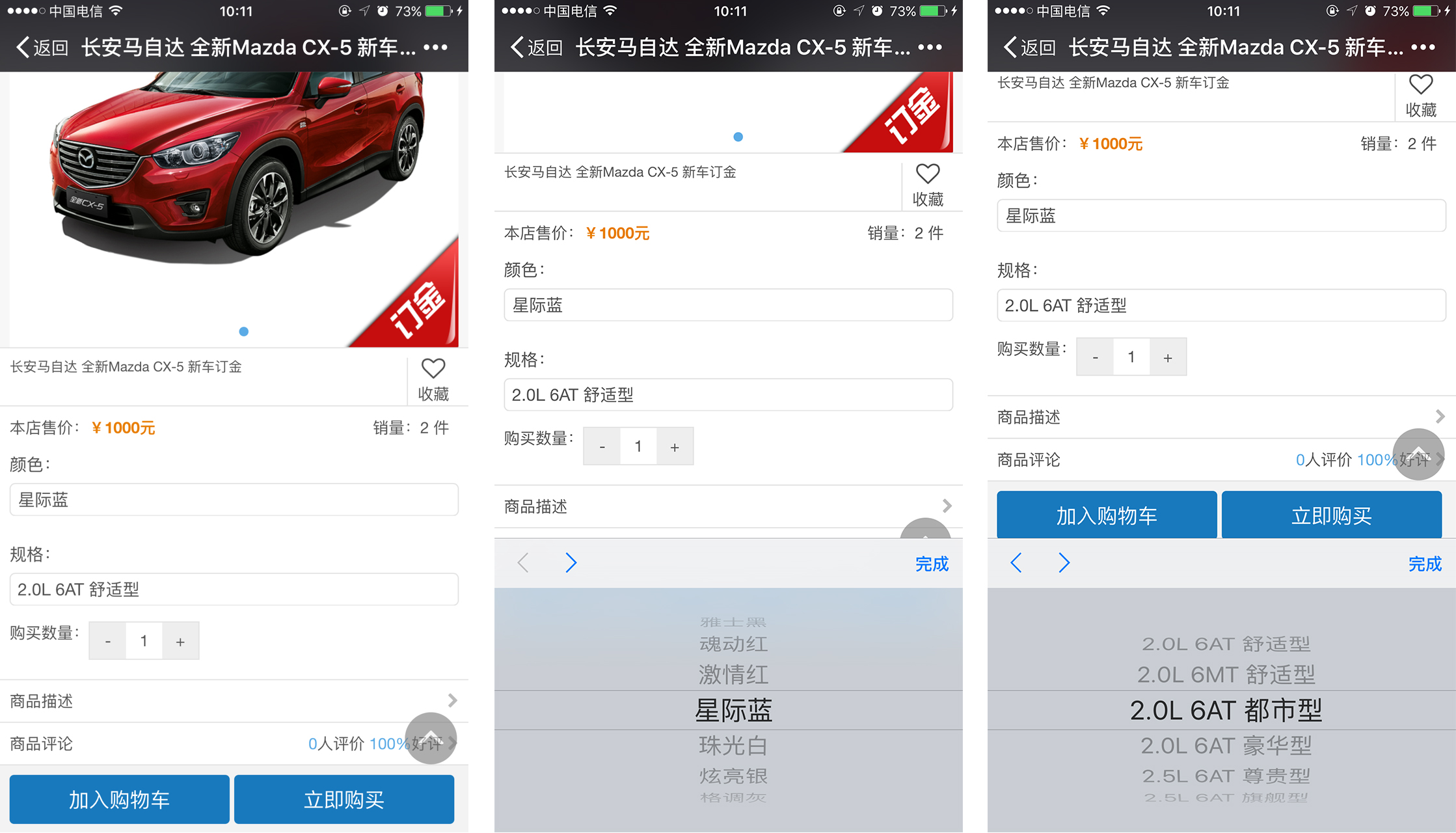Screen dimensions: 1456x833
Task: Open the three-dots menu on right screen
Action: [x=1423, y=48]
